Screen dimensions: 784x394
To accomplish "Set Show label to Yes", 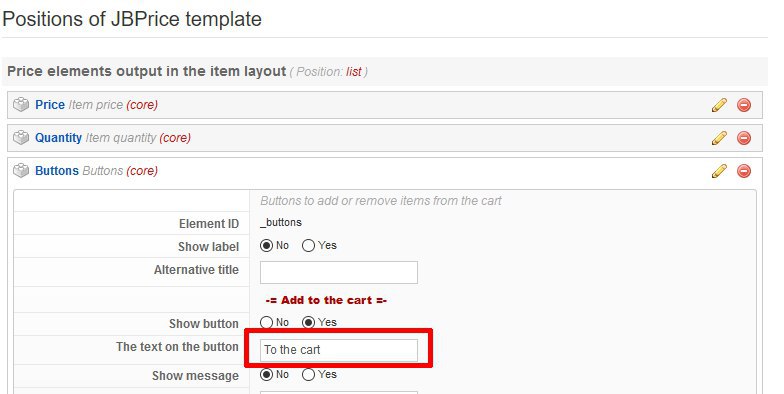I will coord(308,246).
